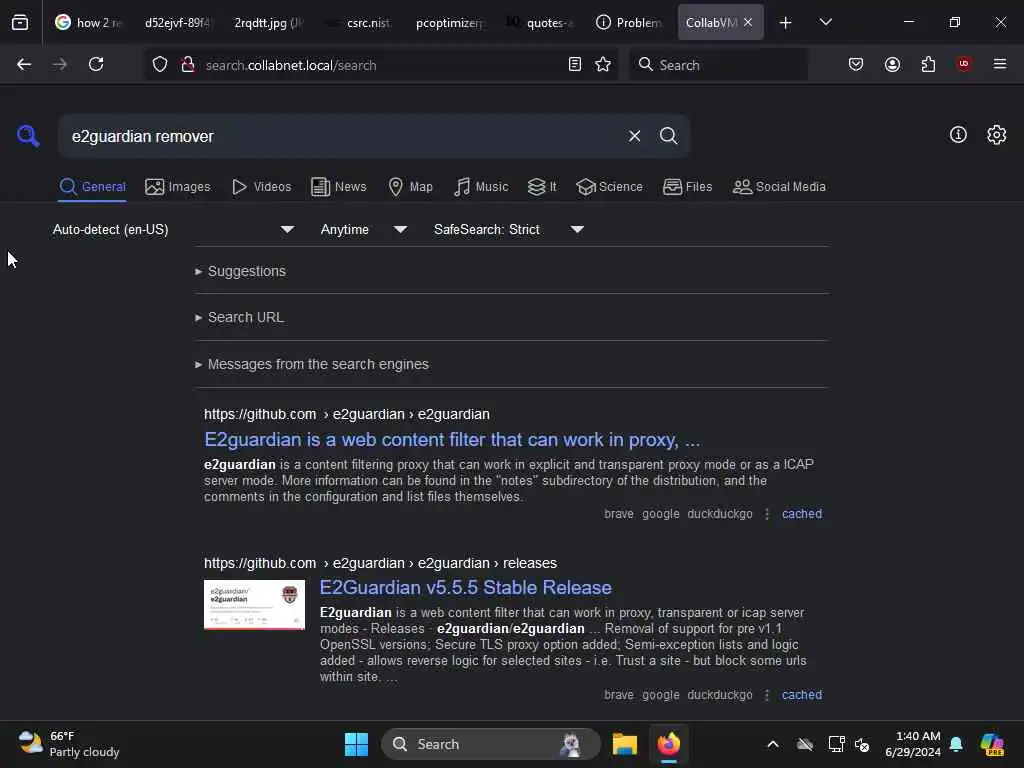This screenshot has width=1024, height=768.
Task: Expand Messages from the search engines
Action: click(312, 364)
